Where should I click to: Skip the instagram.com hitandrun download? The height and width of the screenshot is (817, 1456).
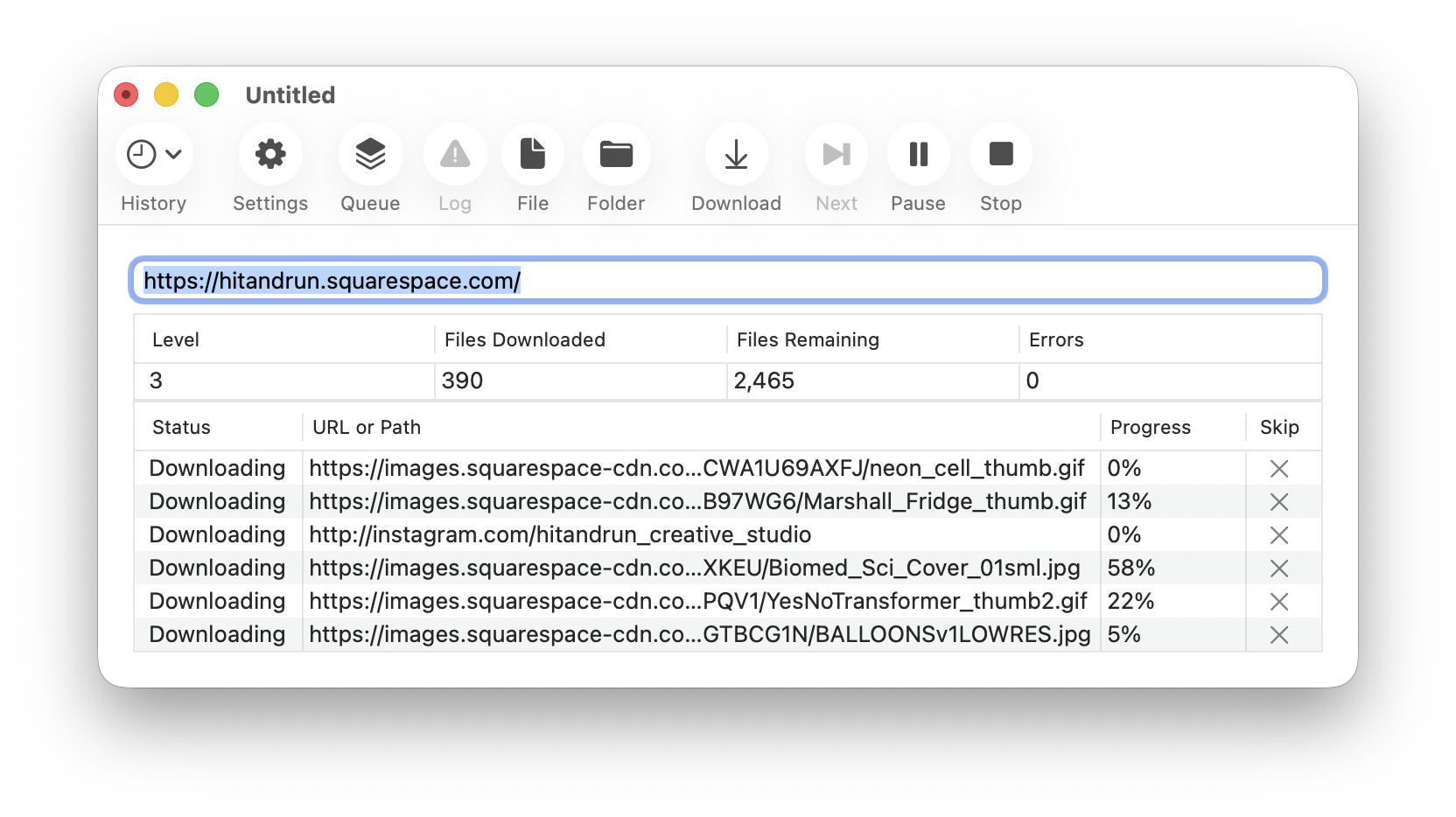click(x=1278, y=535)
